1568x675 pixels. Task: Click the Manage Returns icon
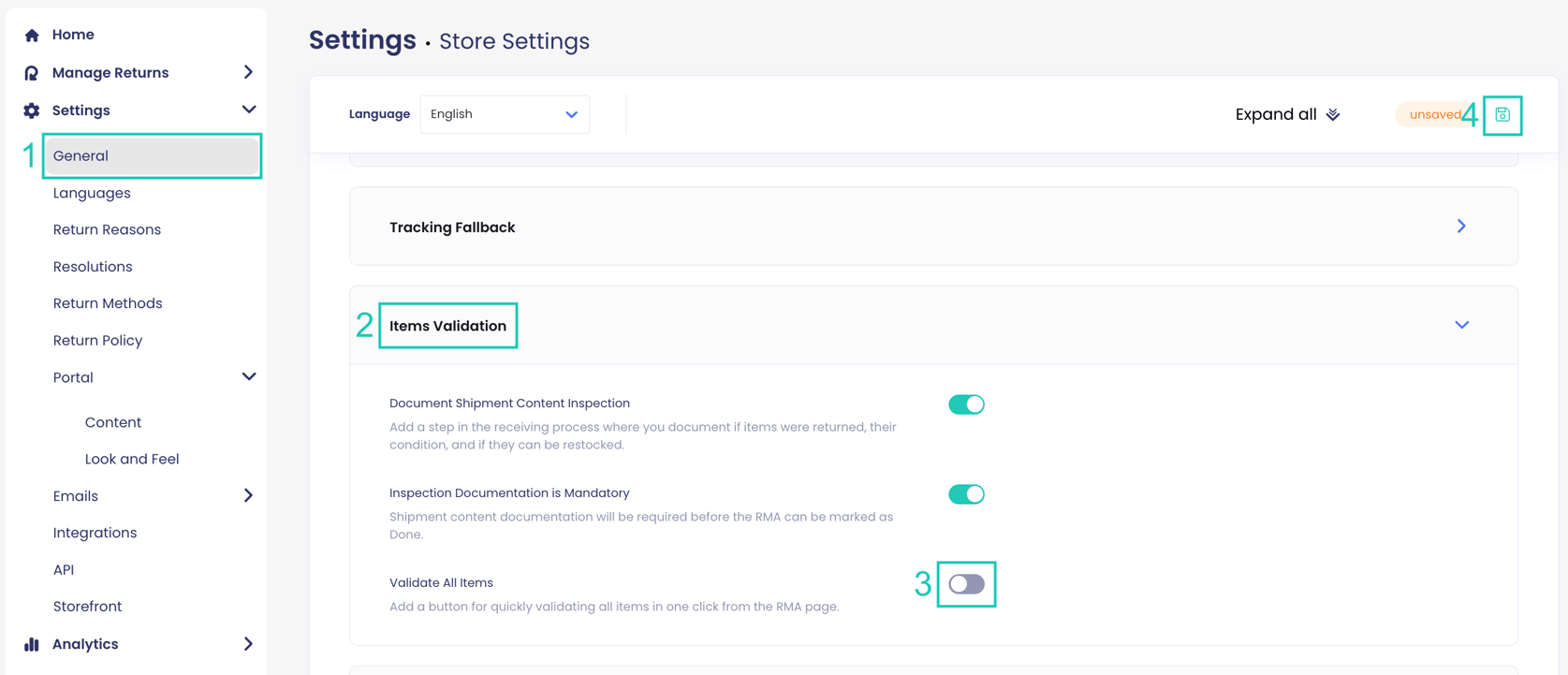(32, 73)
